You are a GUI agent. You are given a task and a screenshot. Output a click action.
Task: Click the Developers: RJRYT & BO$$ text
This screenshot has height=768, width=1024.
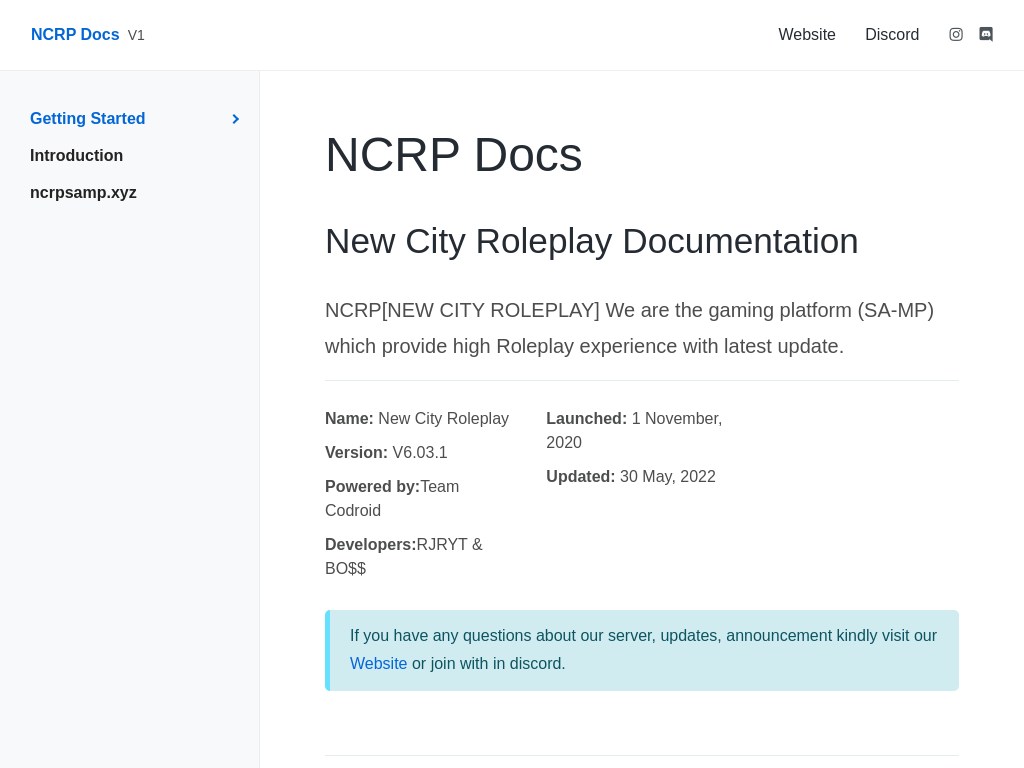(x=404, y=556)
